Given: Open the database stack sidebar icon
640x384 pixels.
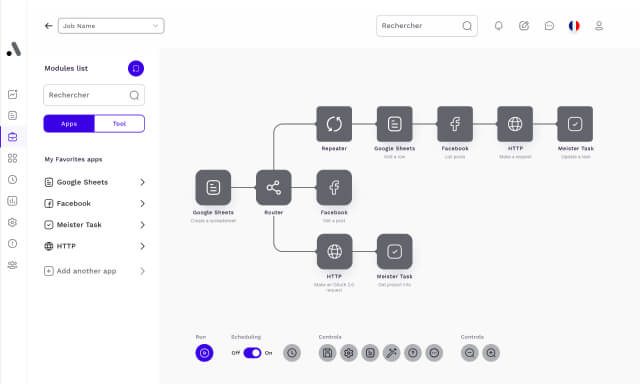Looking at the screenshot, I should click(13, 137).
